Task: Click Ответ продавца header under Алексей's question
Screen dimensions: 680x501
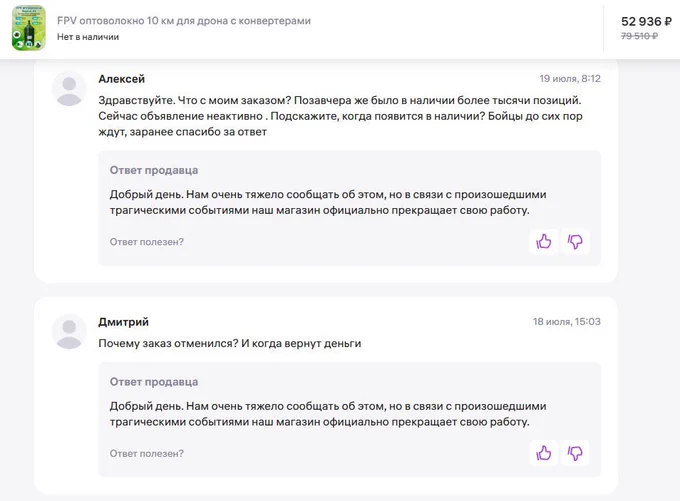Action: click(x=154, y=170)
